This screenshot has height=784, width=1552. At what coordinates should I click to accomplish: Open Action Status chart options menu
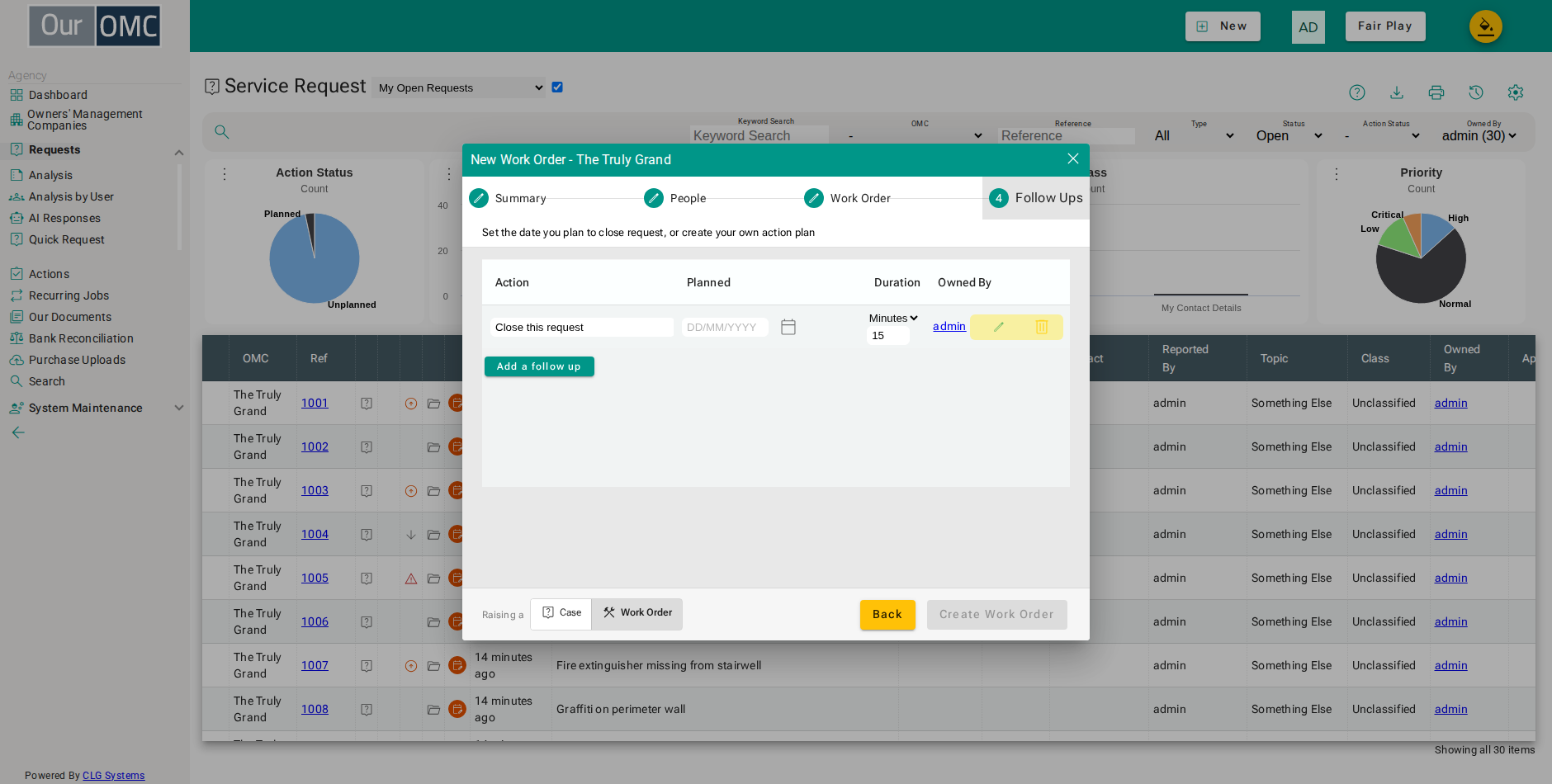click(225, 174)
